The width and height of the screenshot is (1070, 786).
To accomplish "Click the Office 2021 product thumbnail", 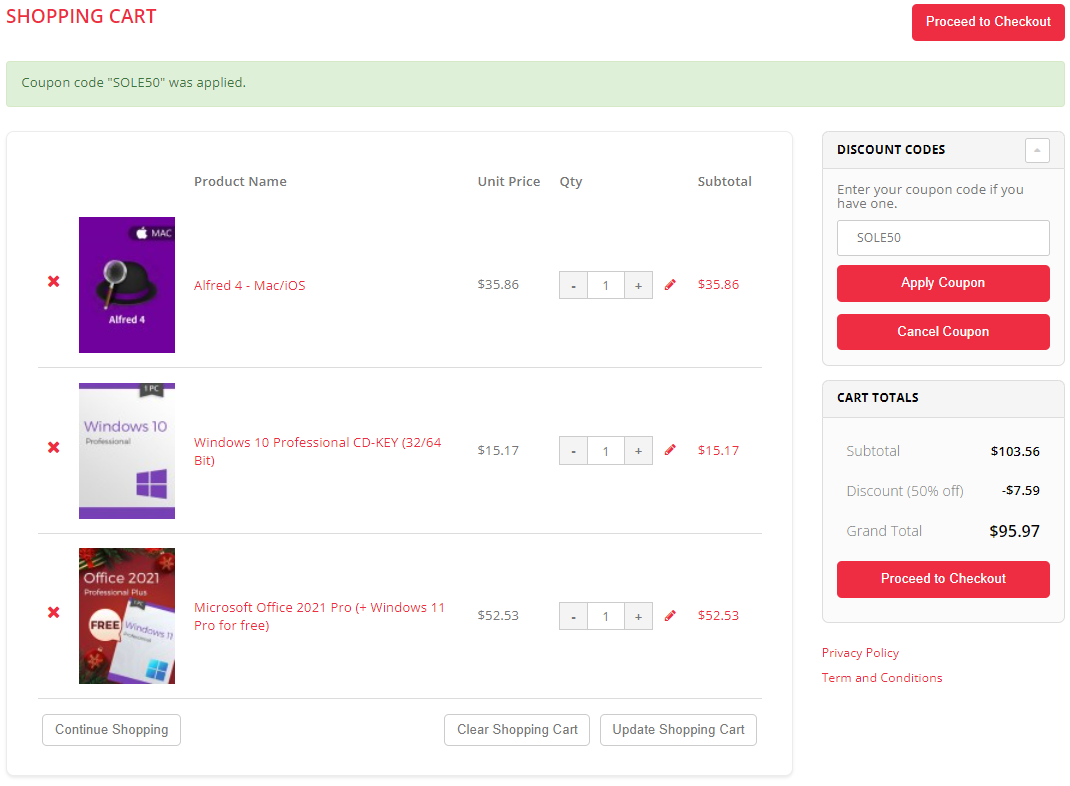I will [127, 615].
